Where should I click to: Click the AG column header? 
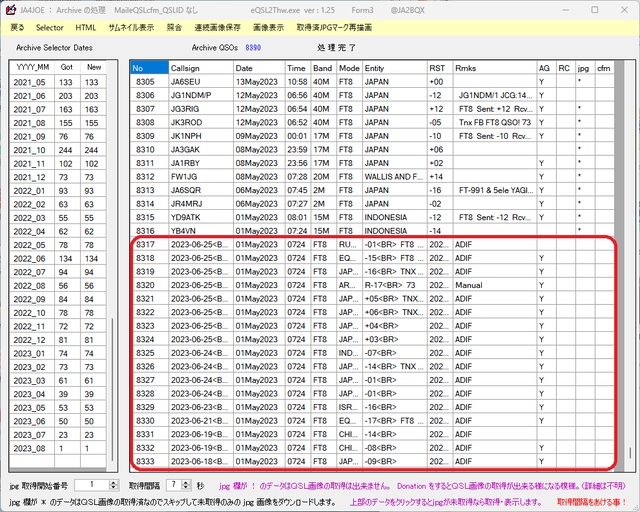(x=546, y=68)
